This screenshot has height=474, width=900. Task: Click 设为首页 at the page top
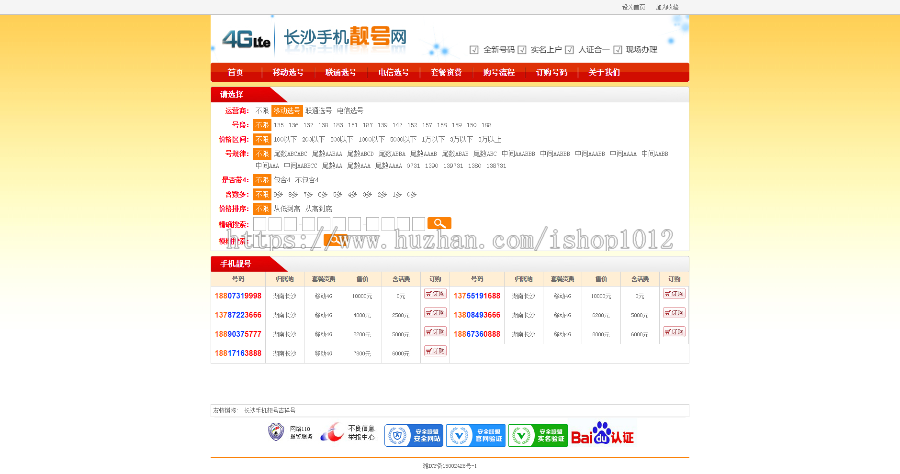coord(634,7)
